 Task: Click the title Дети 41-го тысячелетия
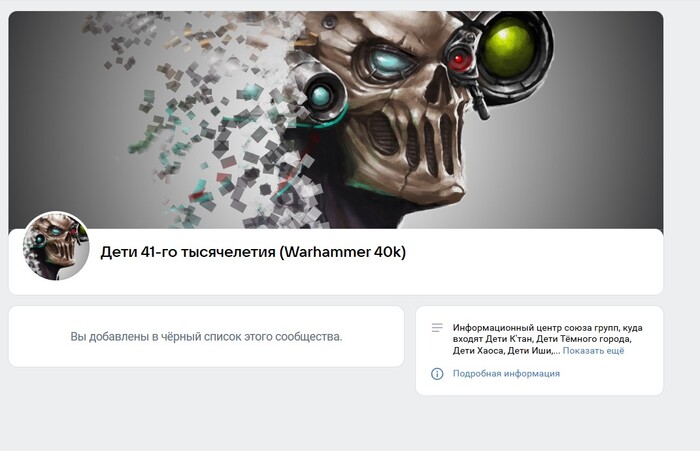click(x=188, y=252)
